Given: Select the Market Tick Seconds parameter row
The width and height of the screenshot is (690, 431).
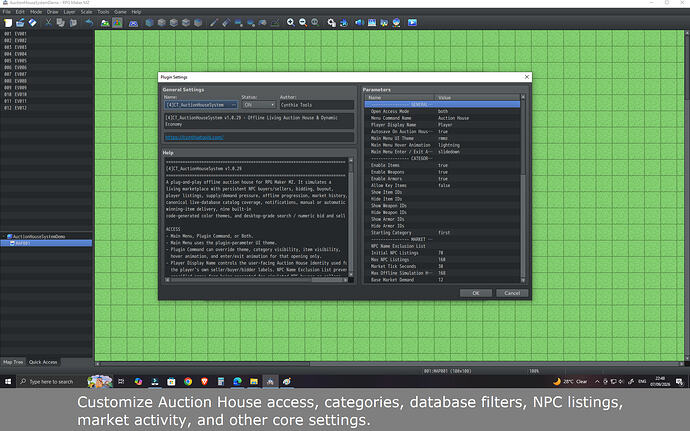Looking at the screenshot, I should click(x=442, y=266).
